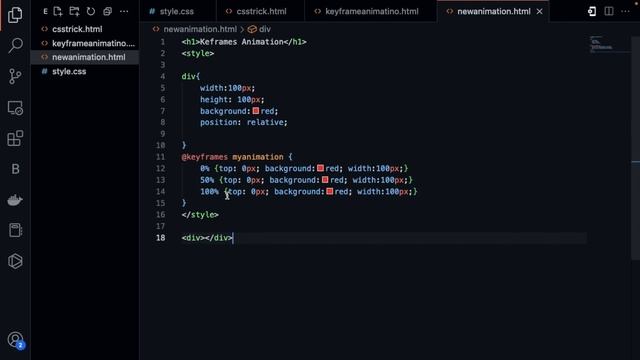Screen dimensions: 640x360
Task: Open the Search view
Action: click(x=15, y=45)
